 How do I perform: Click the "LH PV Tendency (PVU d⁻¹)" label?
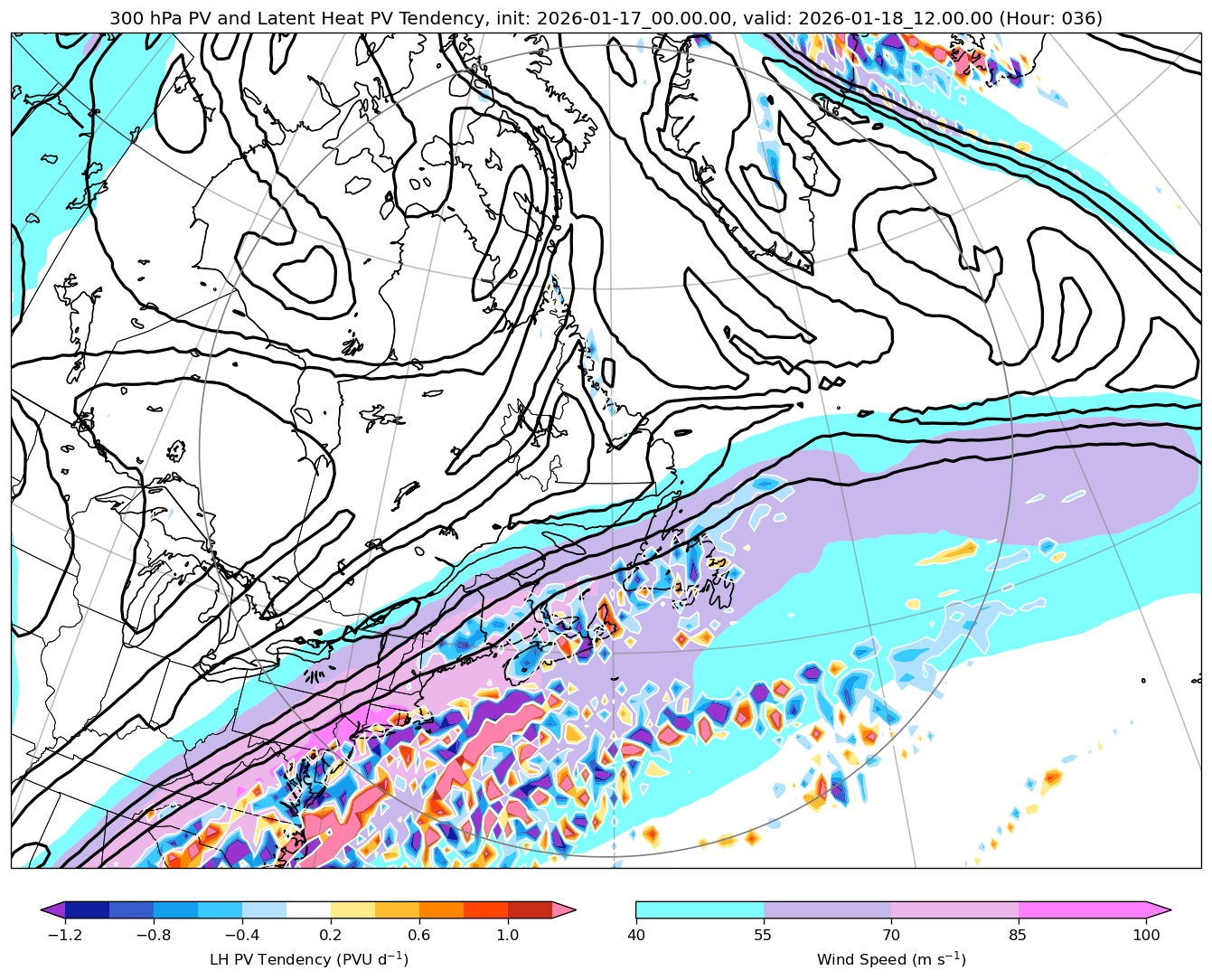(x=308, y=959)
